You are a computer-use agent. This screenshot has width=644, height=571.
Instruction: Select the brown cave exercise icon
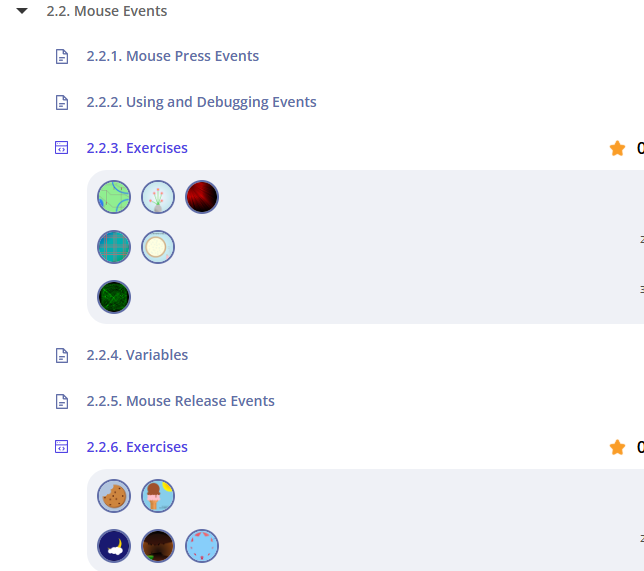tap(158, 546)
